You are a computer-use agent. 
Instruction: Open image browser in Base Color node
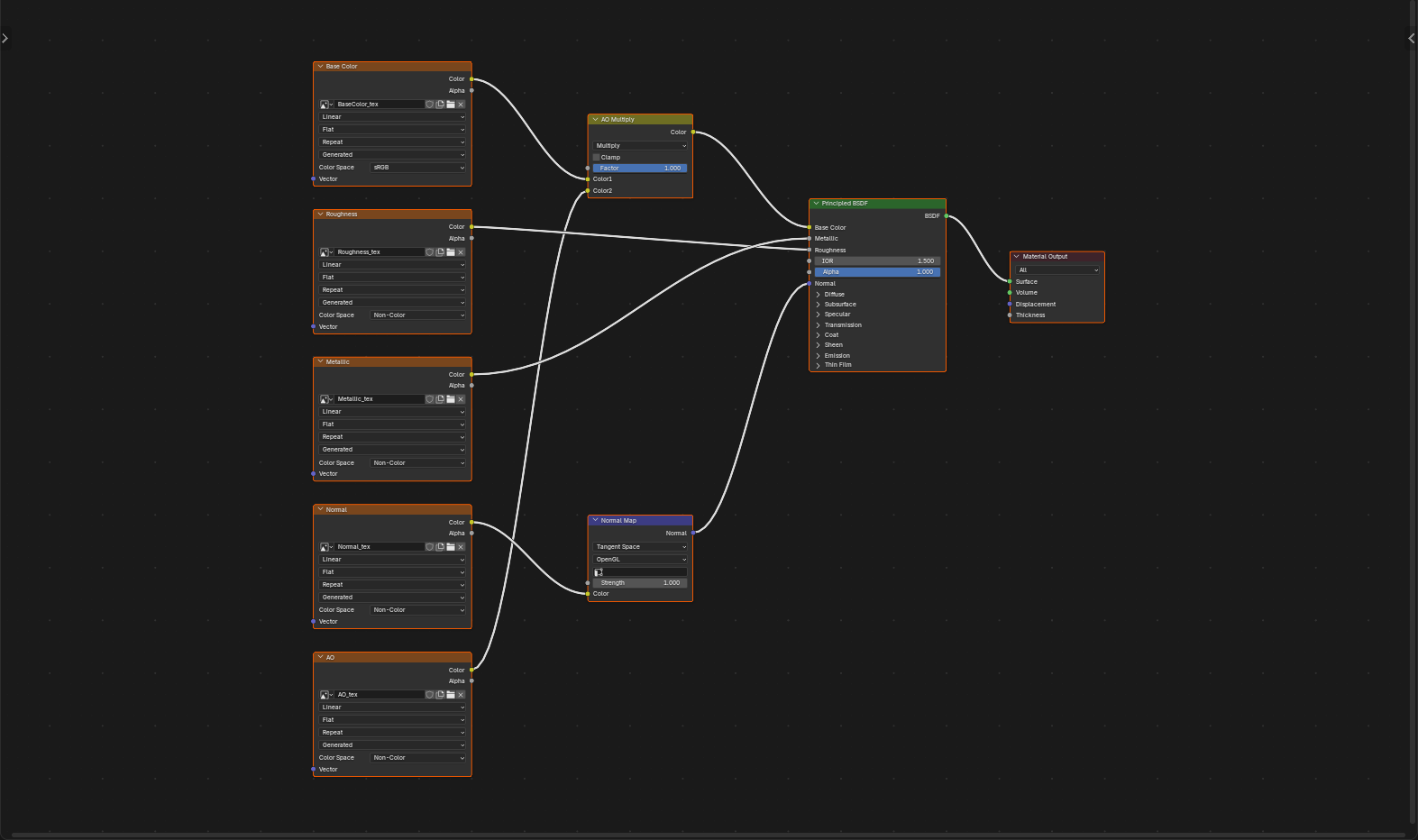[x=325, y=105]
